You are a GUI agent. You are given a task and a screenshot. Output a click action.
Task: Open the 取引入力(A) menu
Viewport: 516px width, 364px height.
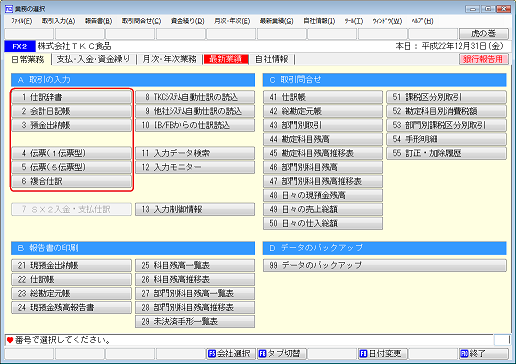pos(58,21)
